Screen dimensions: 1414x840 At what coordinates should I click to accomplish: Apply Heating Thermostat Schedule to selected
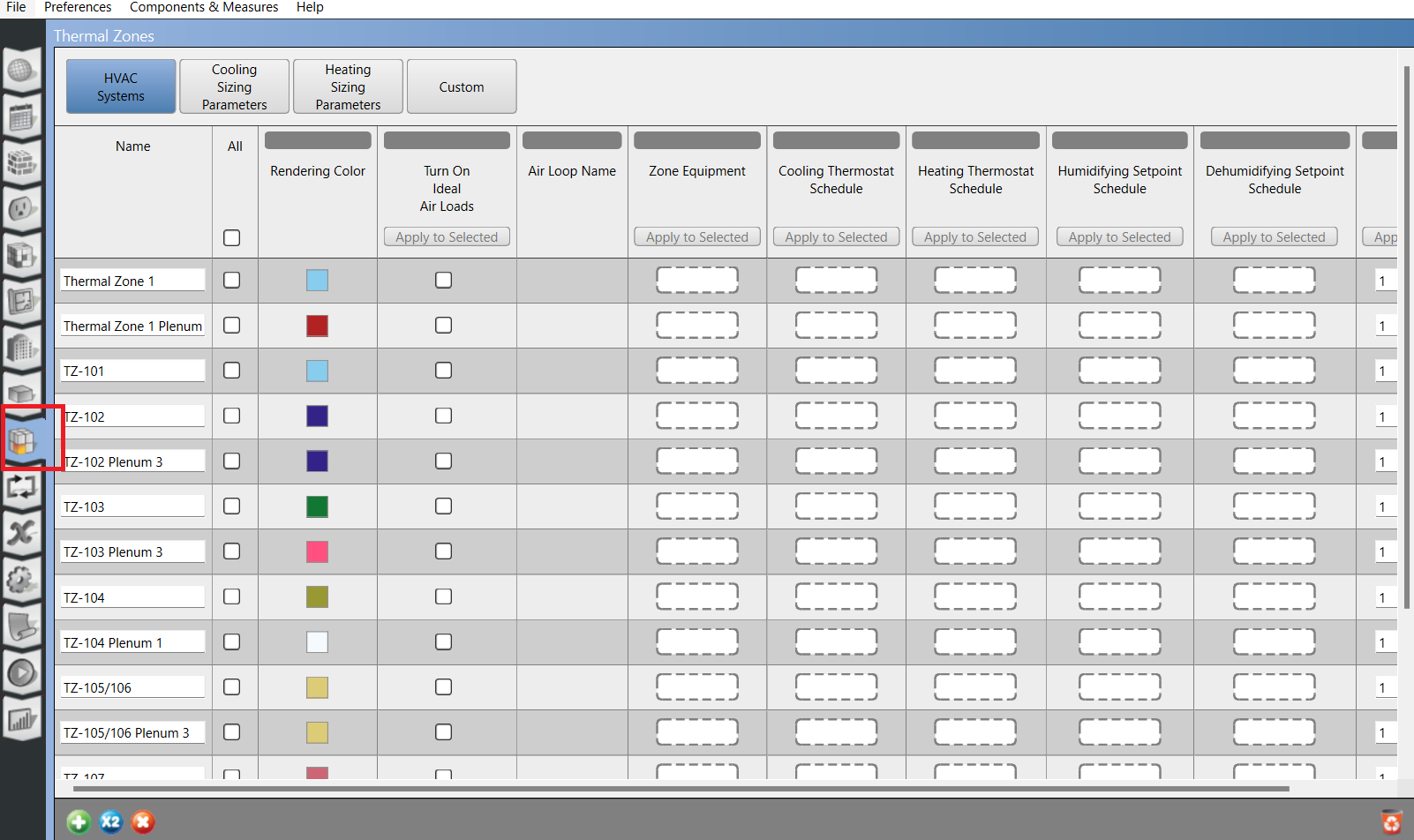coord(975,236)
